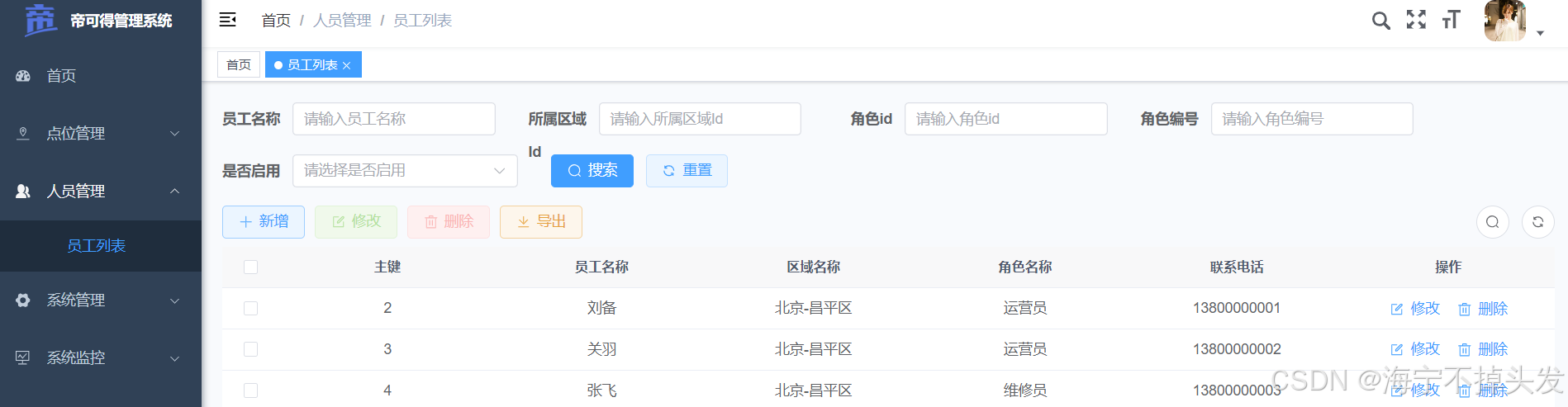Click 维修员 role cell
The height and width of the screenshot is (407, 1568).
1025,390
